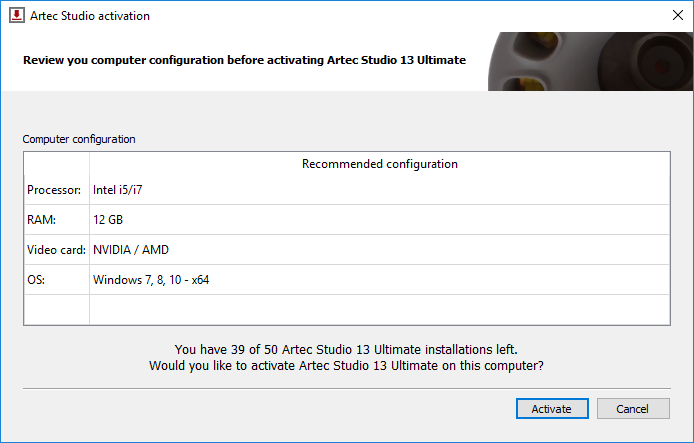Click the NVIDIA / AMD value cell

click(380, 250)
